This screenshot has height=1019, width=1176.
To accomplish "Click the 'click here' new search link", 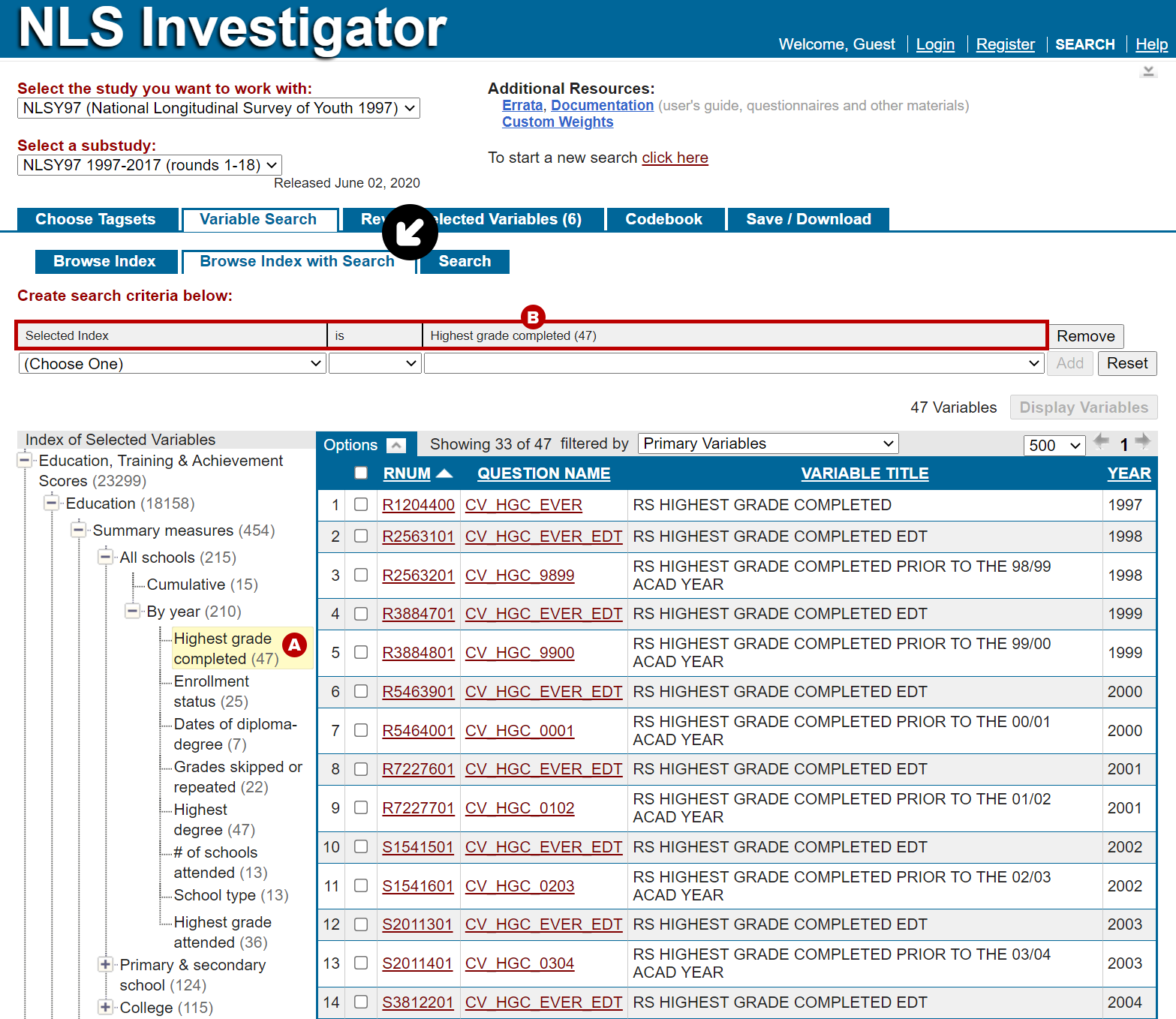I will (675, 158).
